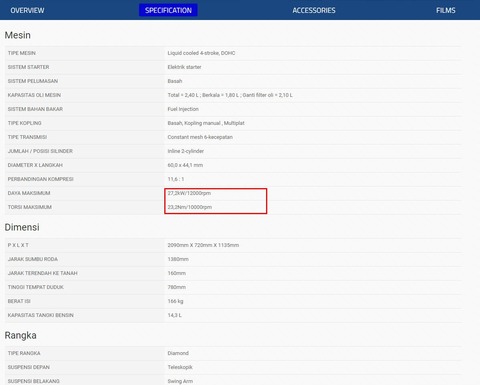Click the TIPE KOPLING label
The height and width of the screenshot is (385, 480).
click(x=25, y=123)
